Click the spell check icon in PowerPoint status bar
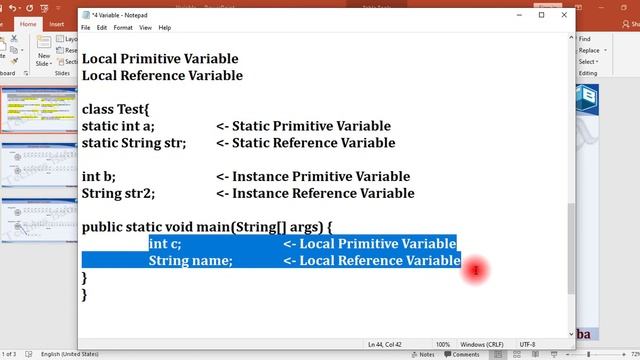This screenshot has width=640, height=360. (x=29, y=354)
